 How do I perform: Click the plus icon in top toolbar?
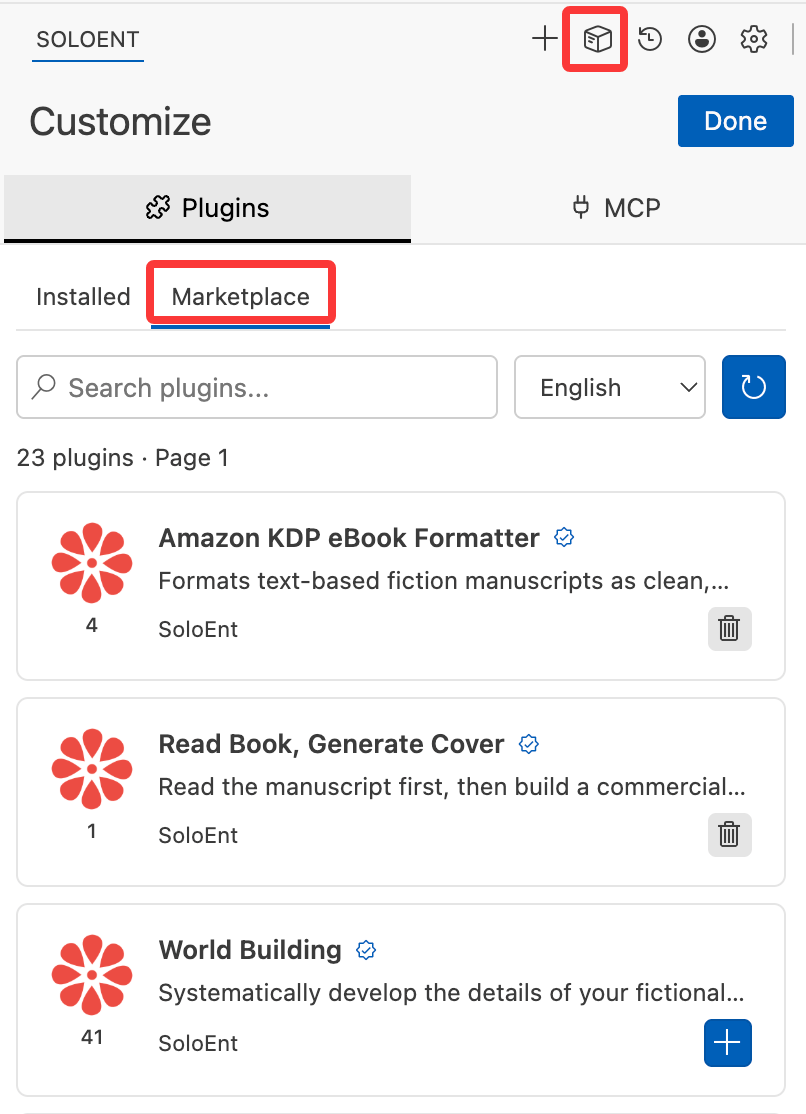click(x=544, y=38)
